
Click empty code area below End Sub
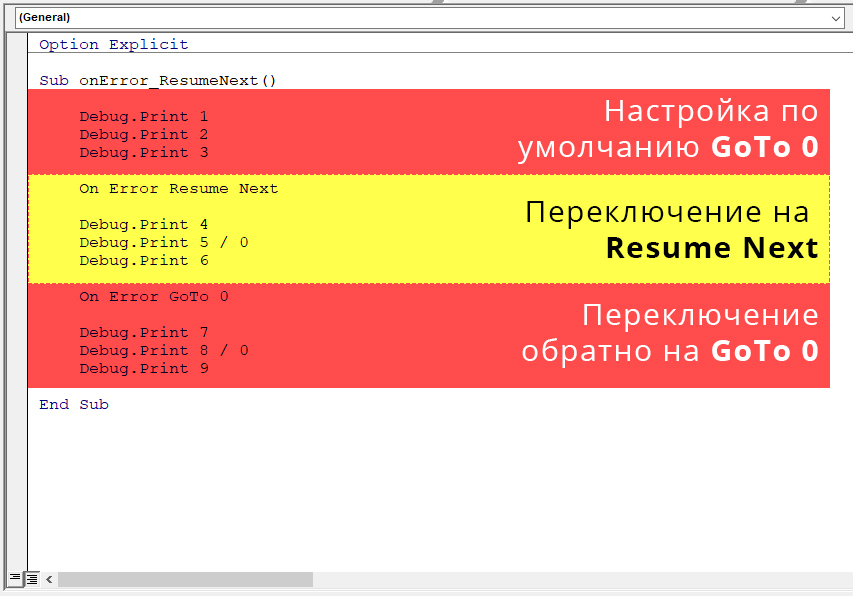pyautogui.click(x=435, y=489)
